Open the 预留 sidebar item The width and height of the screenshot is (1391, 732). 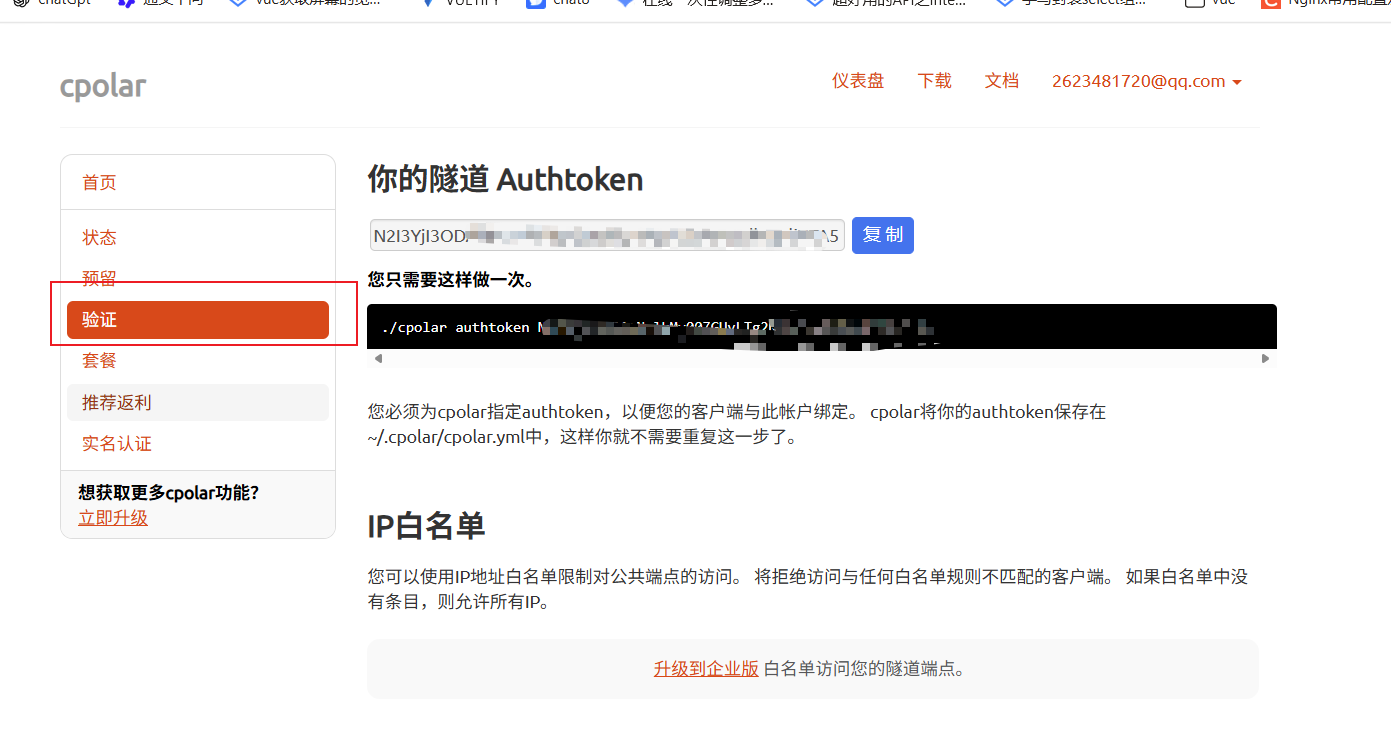click(x=99, y=279)
